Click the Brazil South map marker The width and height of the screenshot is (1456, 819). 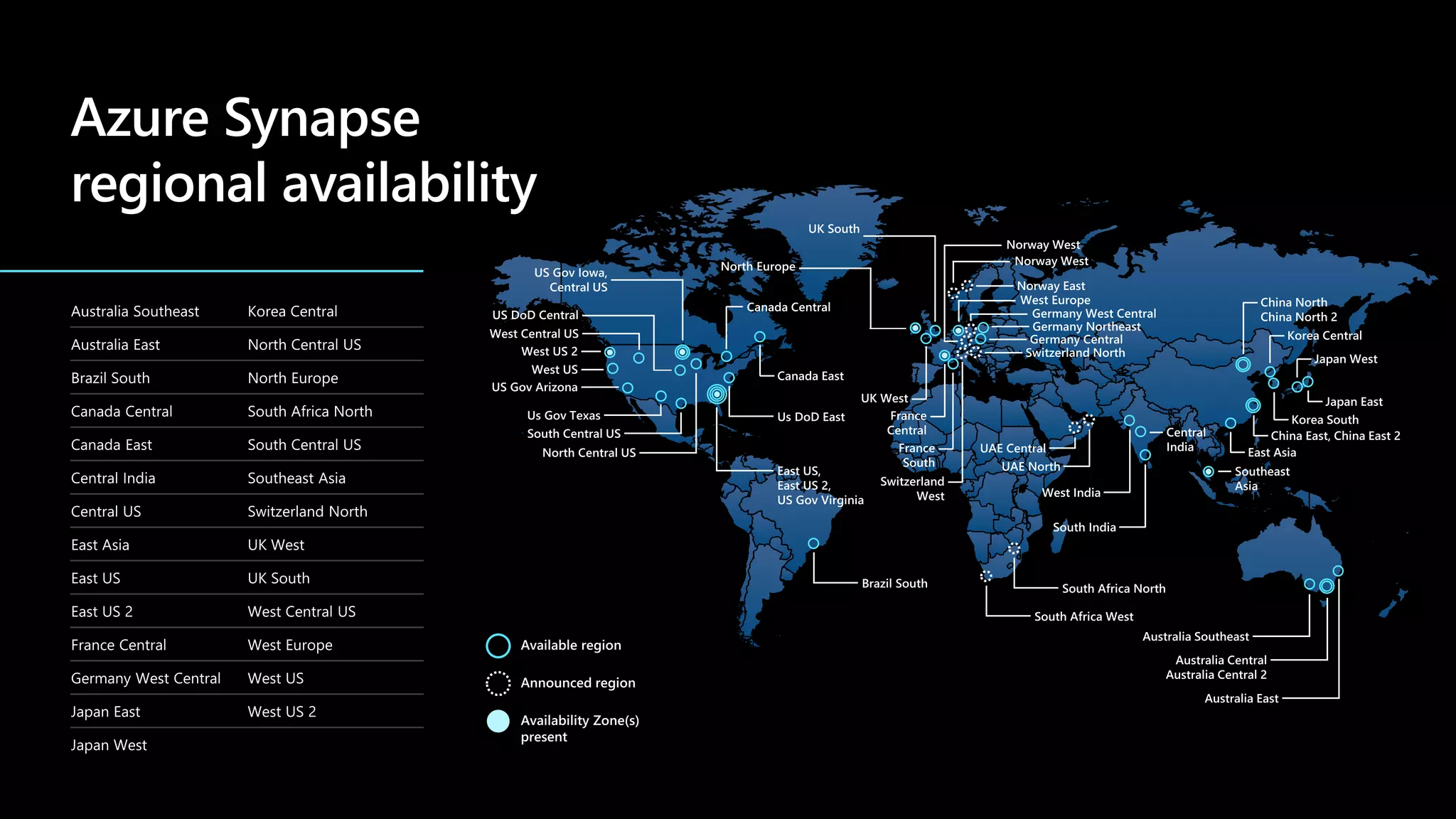[813, 544]
